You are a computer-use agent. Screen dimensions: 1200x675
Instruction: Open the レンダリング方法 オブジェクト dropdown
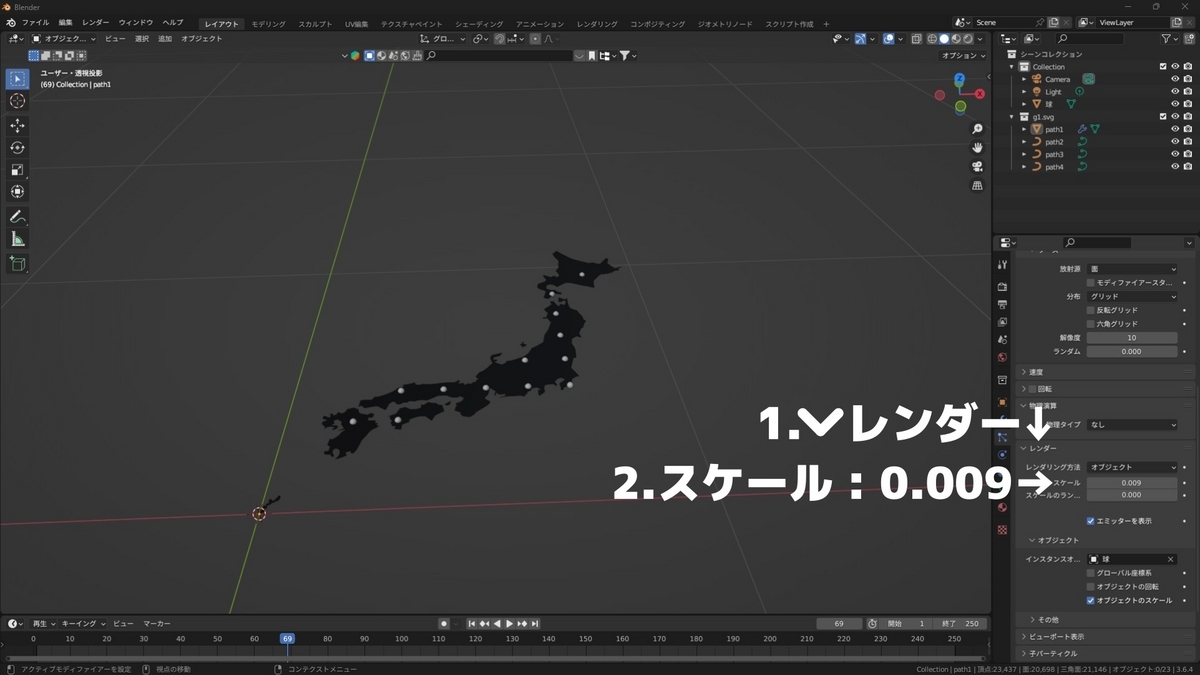pos(1133,466)
